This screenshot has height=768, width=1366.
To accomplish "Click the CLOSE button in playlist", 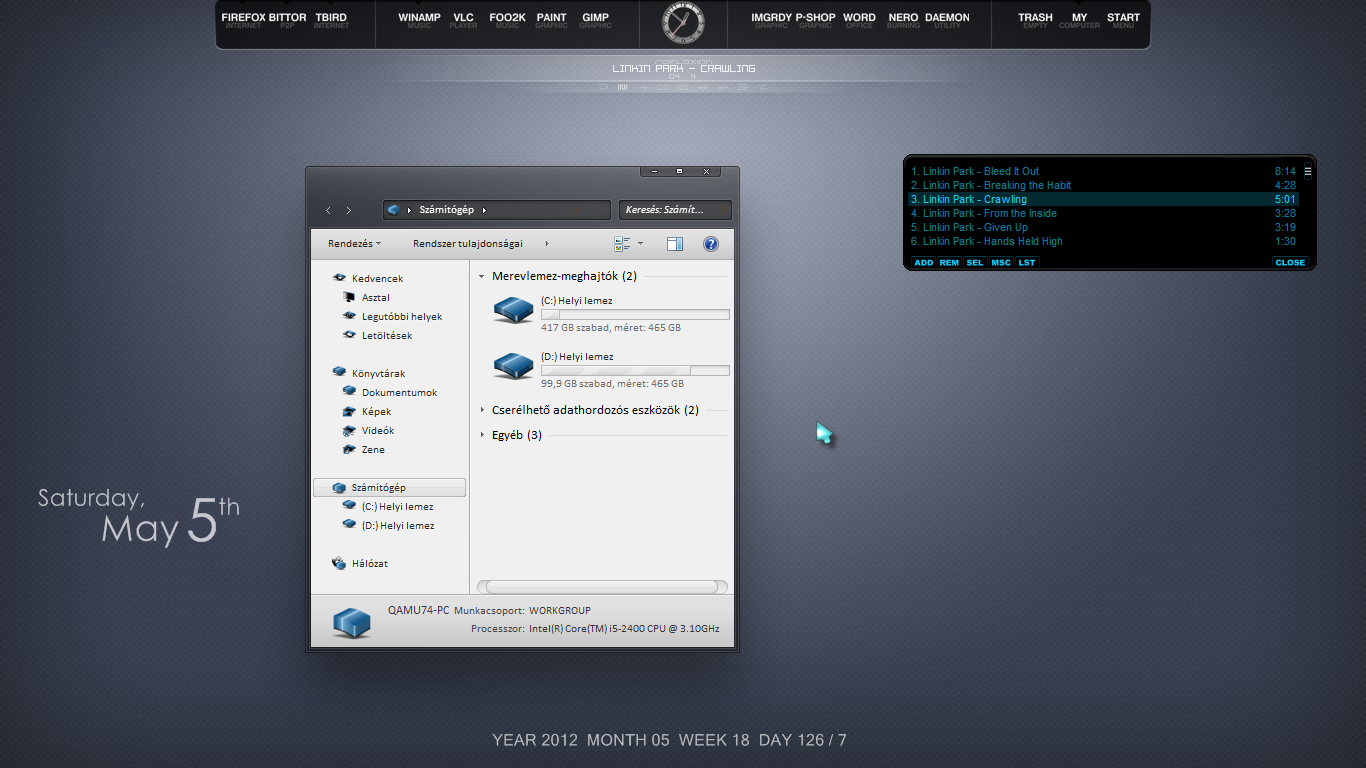I will pos(1290,262).
